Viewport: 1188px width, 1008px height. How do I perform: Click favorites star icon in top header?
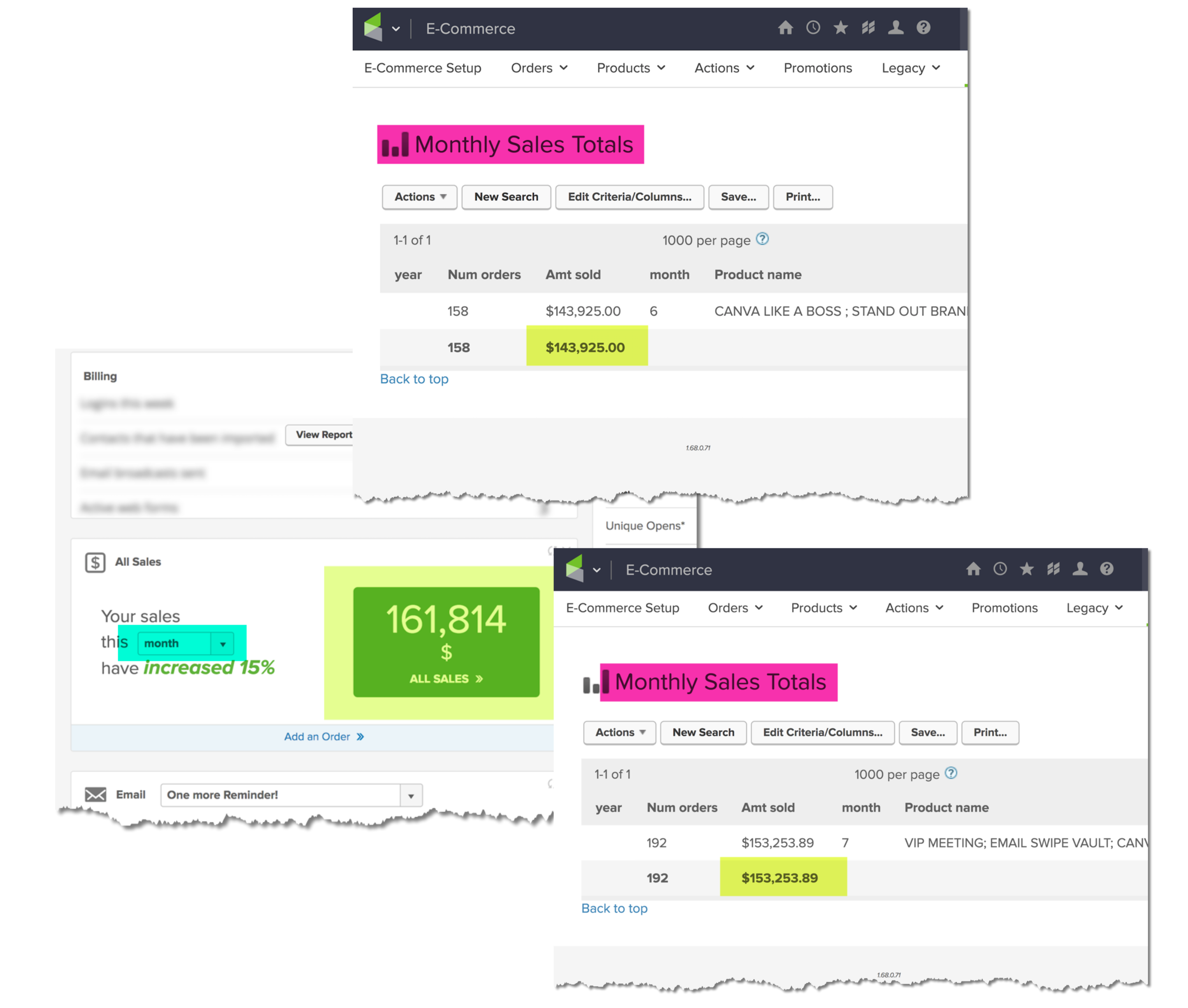click(840, 28)
